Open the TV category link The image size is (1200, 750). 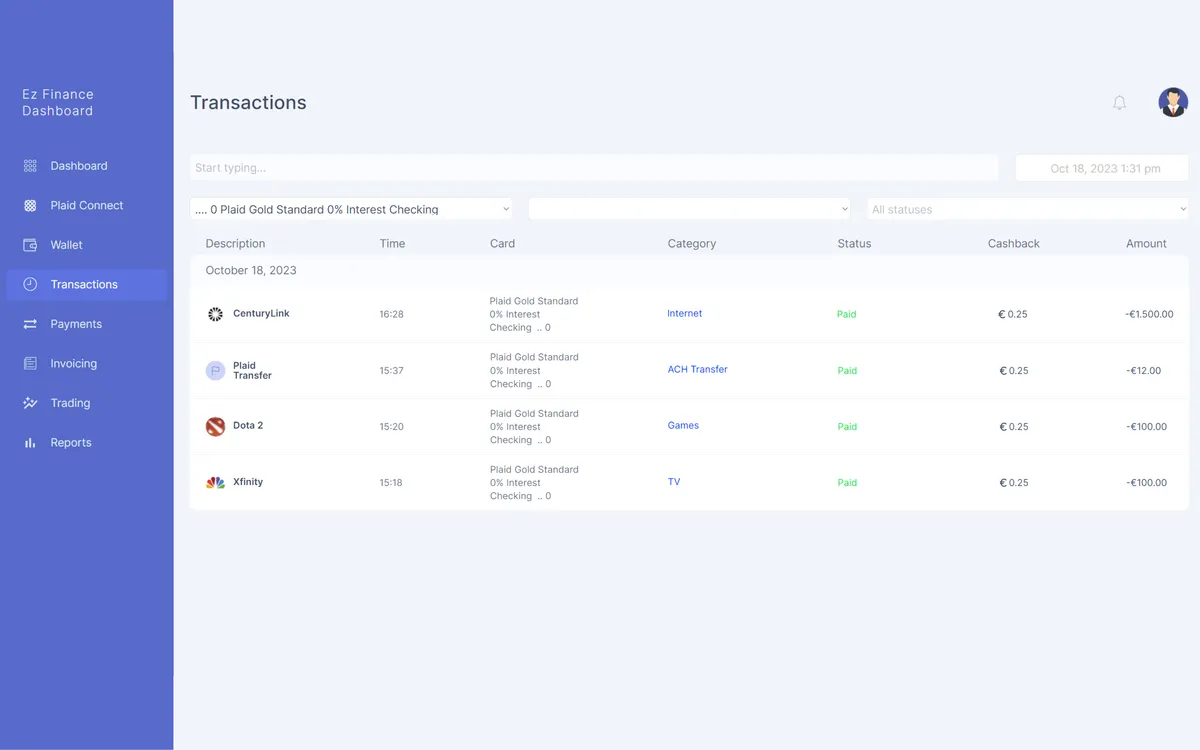click(x=674, y=481)
